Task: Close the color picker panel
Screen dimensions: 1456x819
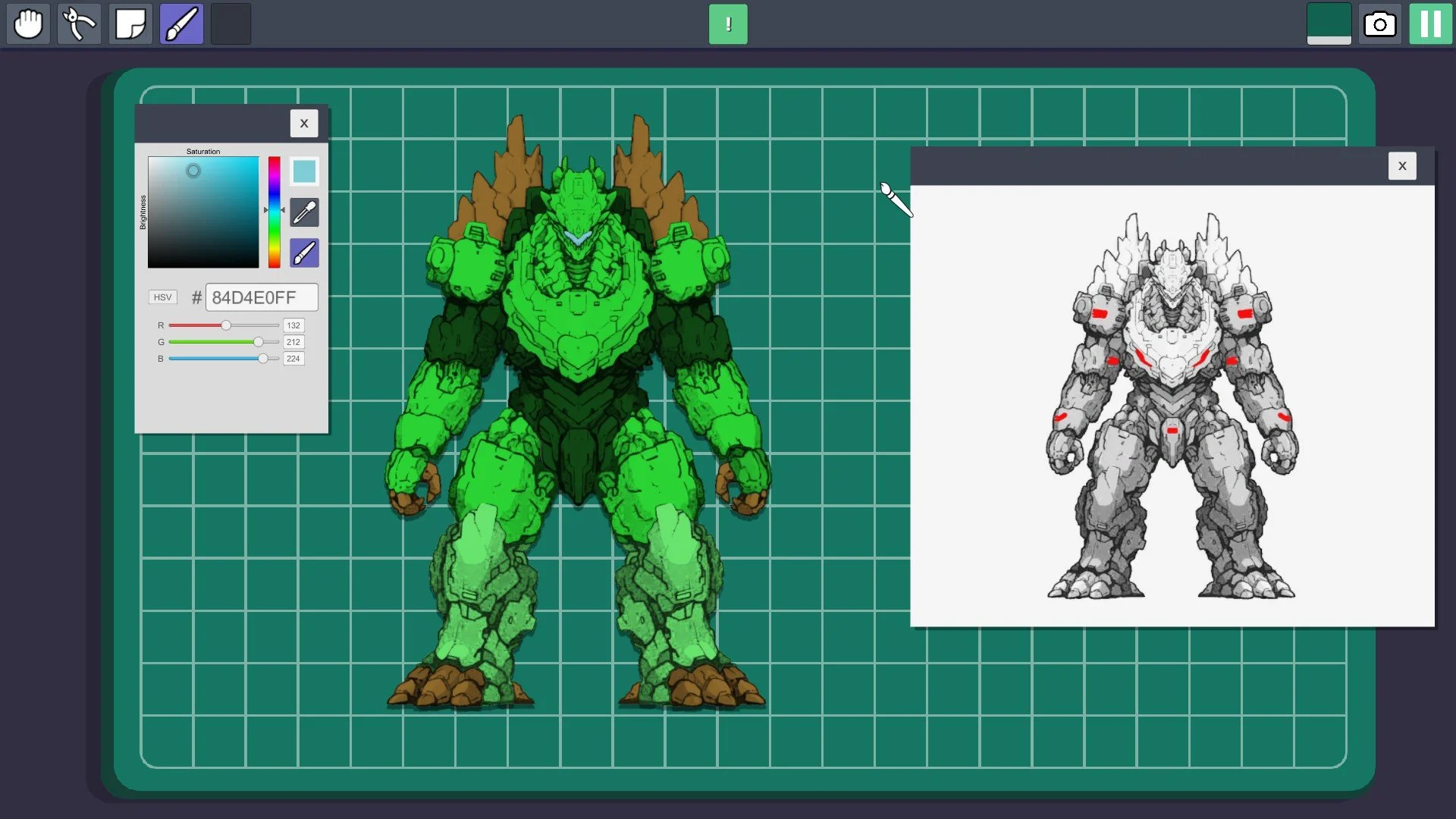Action: tap(304, 123)
